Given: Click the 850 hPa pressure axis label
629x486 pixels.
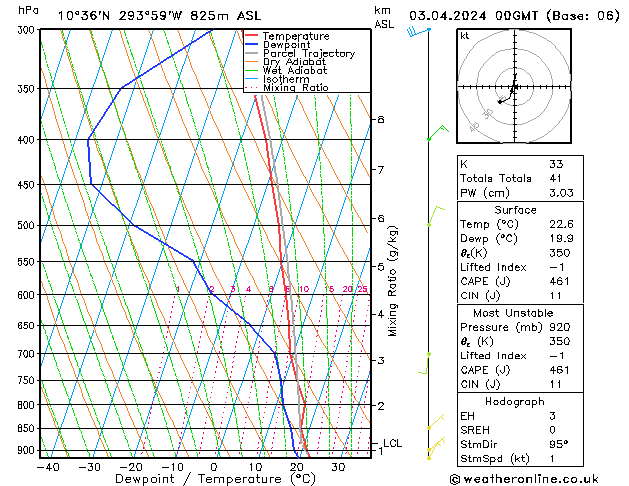Looking at the screenshot, I should coord(28,429).
